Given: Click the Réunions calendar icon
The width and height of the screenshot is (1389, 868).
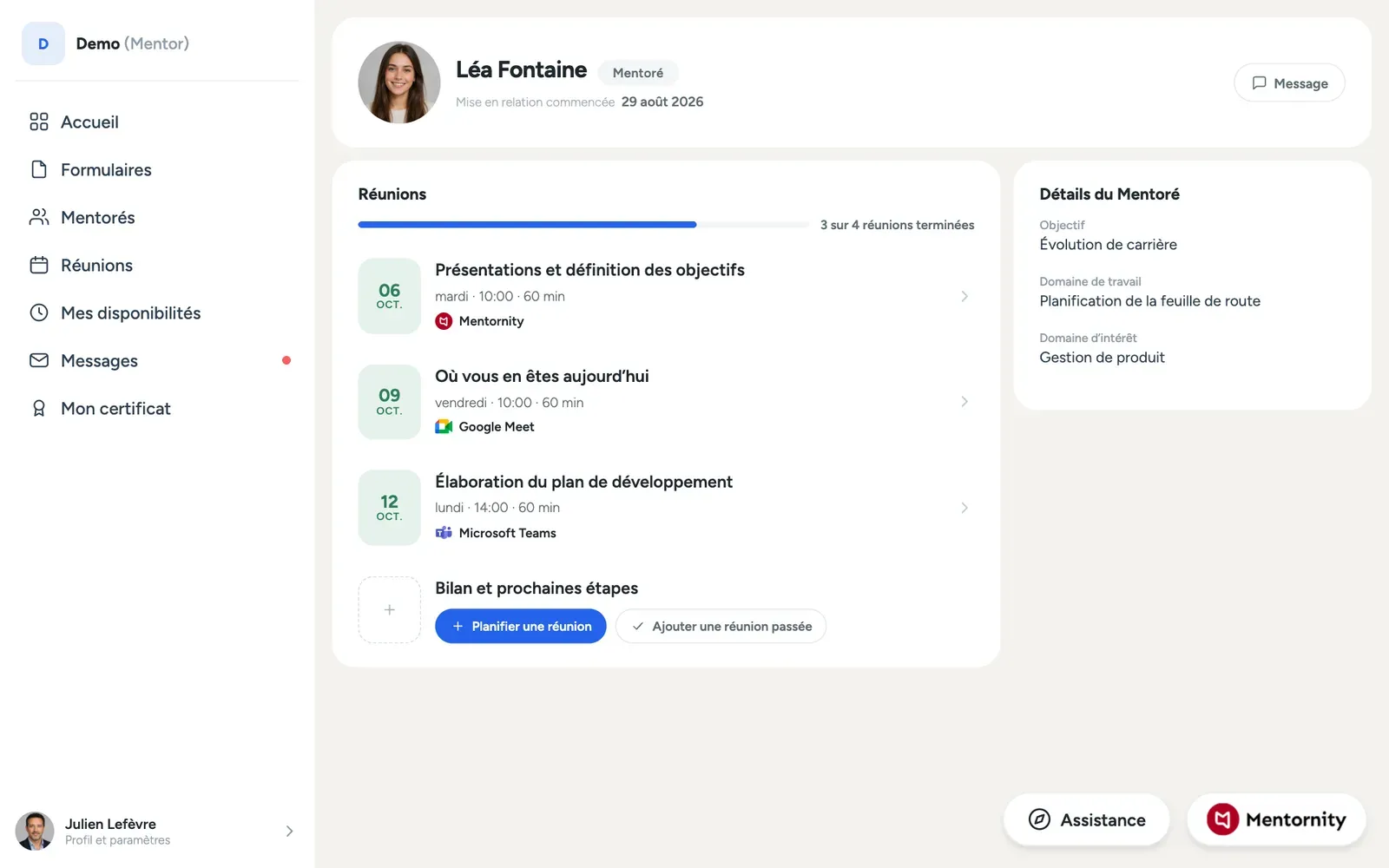Looking at the screenshot, I should click(x=39, y=265).
